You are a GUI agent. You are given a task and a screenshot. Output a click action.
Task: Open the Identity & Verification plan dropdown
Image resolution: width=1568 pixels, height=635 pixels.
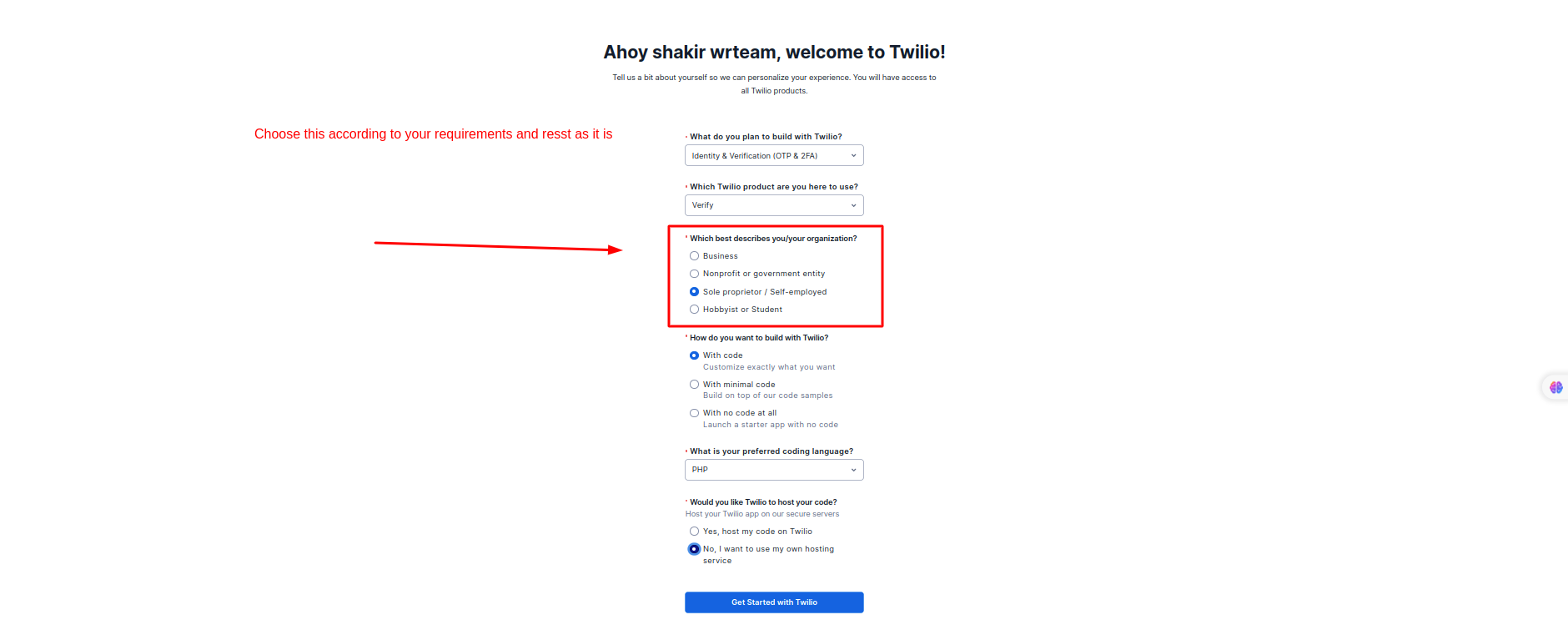[x=773, y=155]
